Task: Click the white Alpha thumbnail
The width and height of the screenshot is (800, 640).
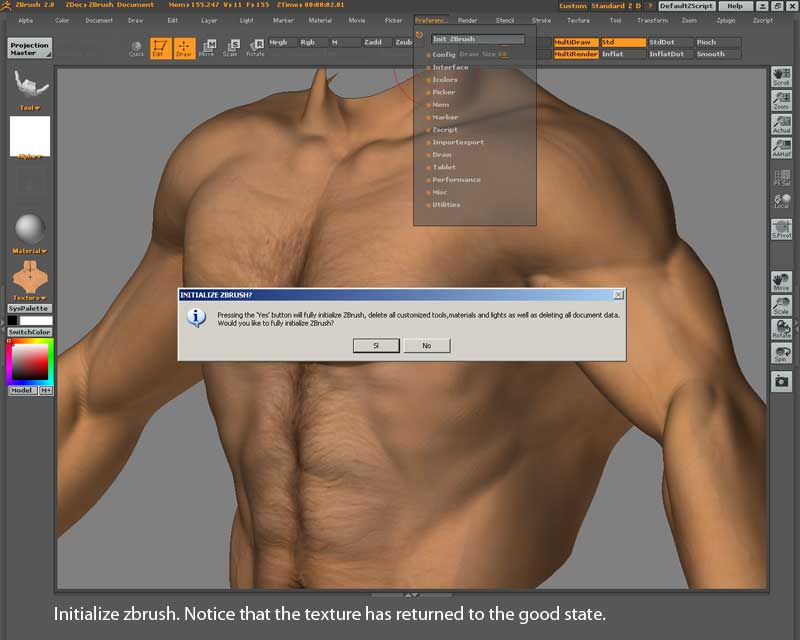Action: pyautogui.click(x=29, y=135)
